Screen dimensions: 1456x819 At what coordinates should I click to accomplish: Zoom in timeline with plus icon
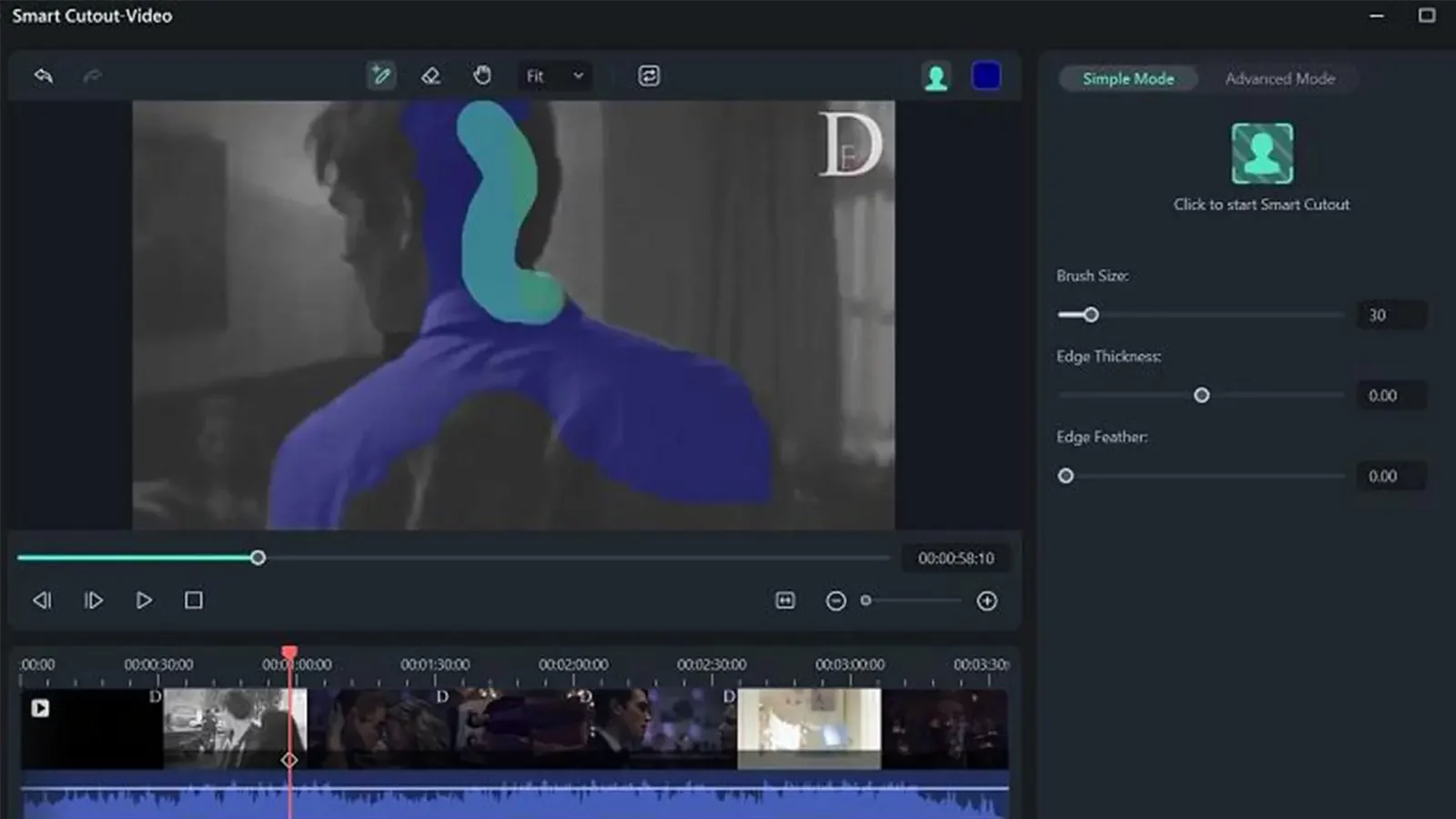pos(987,601)
